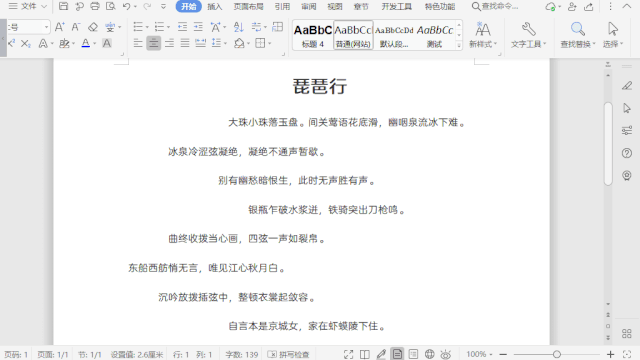640x360 pixels.
Task: Open the 文字工具 menu
Action: point(528,36)
